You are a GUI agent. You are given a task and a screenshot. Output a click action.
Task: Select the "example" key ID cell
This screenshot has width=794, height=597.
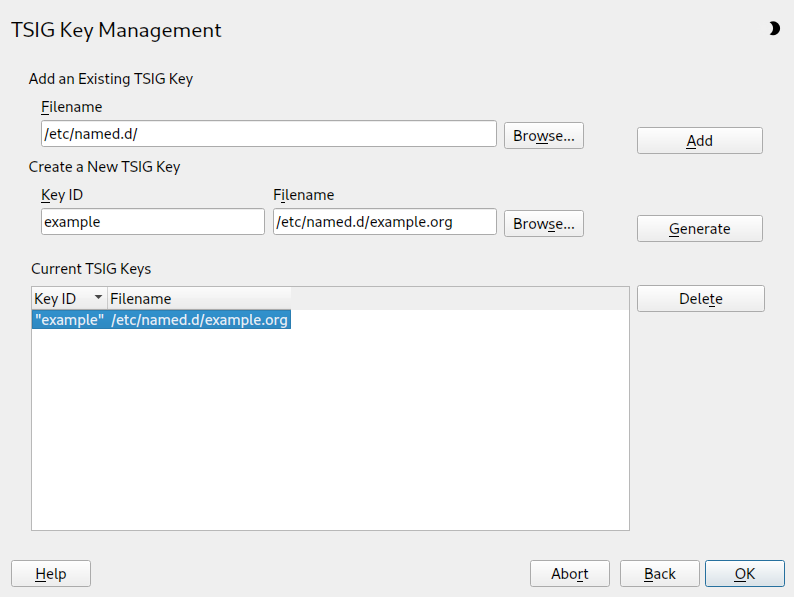tap(69, 320)
